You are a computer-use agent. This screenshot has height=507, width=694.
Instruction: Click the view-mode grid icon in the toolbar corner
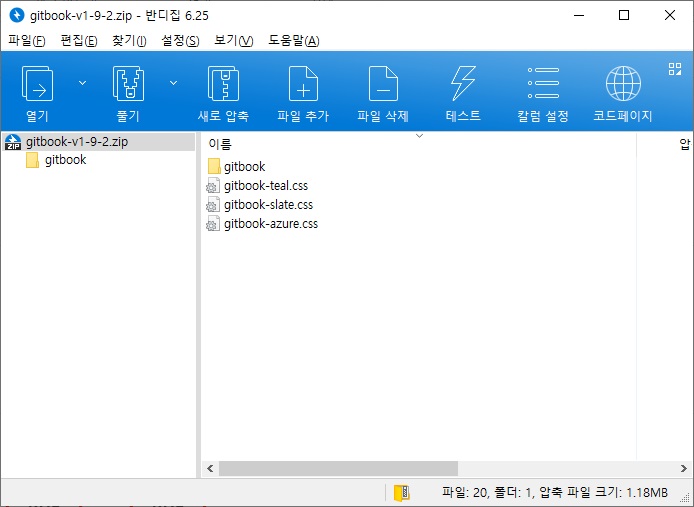click(675, 69)
